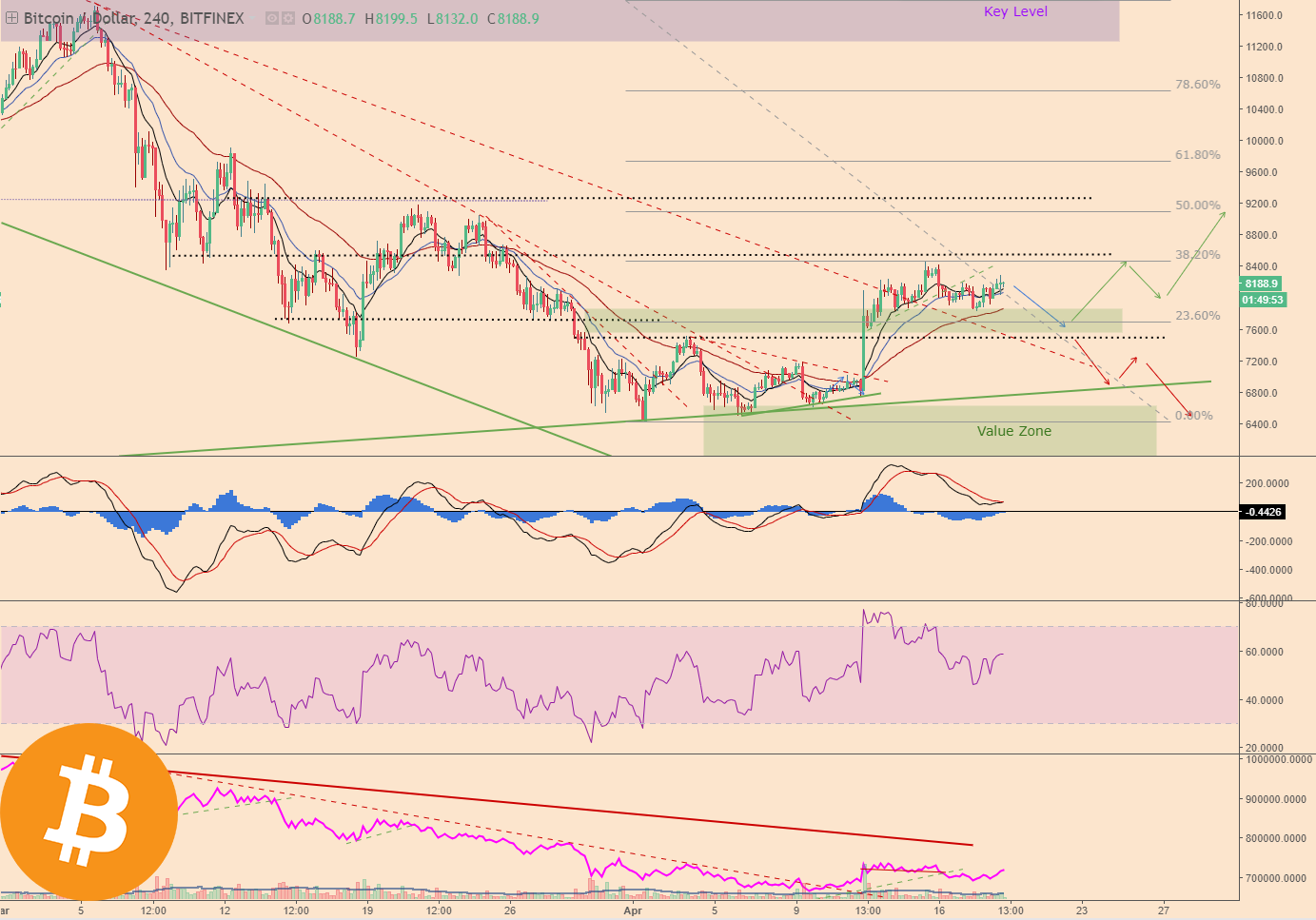This screenshot has width=1316, height=920.
Task: Toggle chart visibility with the eye icon
Action: 271,18
